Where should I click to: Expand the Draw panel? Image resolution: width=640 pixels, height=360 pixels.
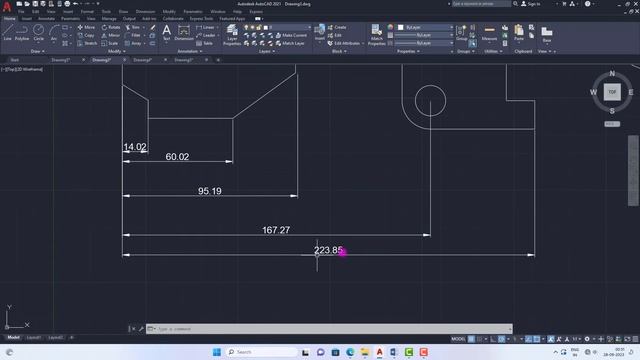pos(38,51)
